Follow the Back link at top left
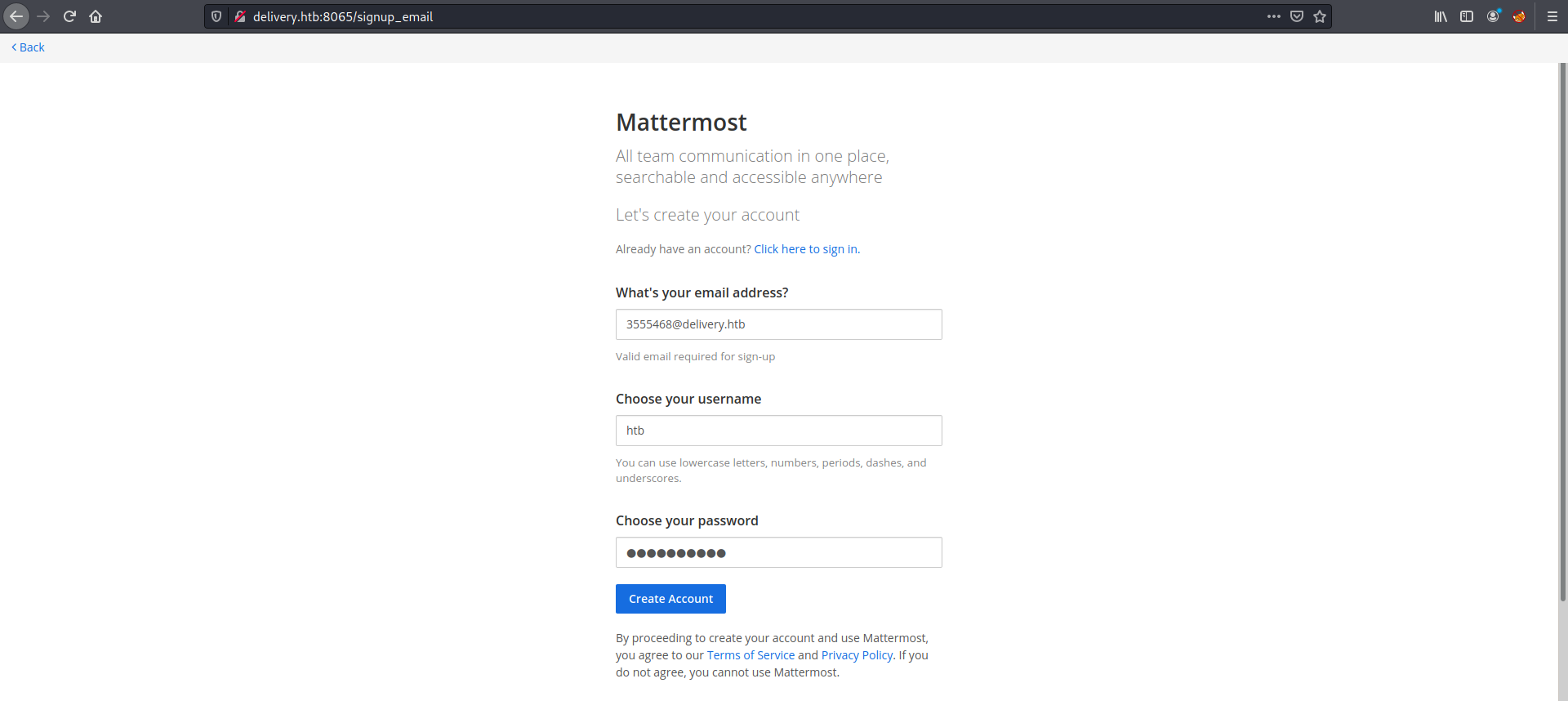This screenshot has height=701, width=1568. point(28,47)
